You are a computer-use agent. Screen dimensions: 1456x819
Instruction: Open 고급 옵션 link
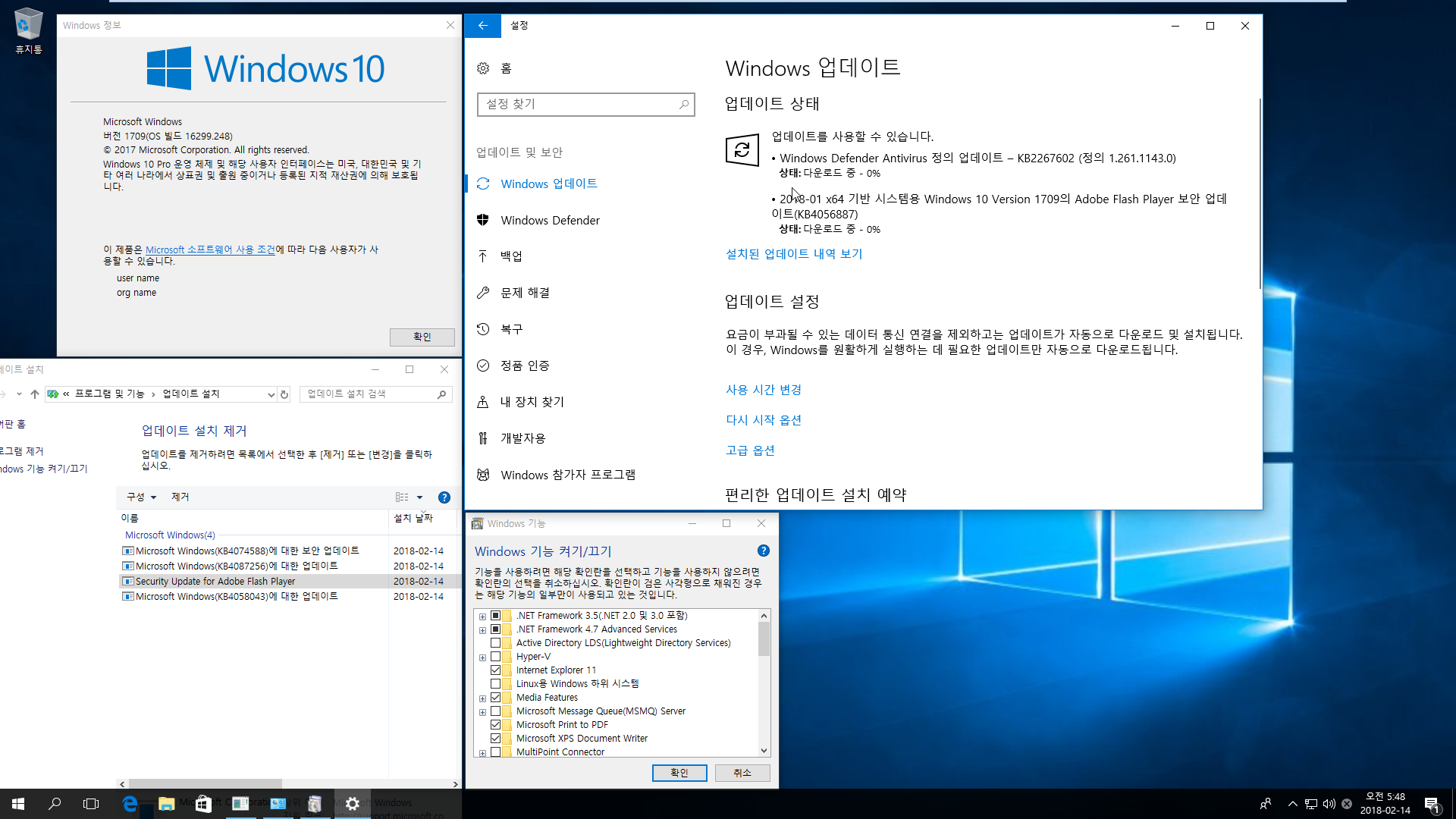[750, 450]
